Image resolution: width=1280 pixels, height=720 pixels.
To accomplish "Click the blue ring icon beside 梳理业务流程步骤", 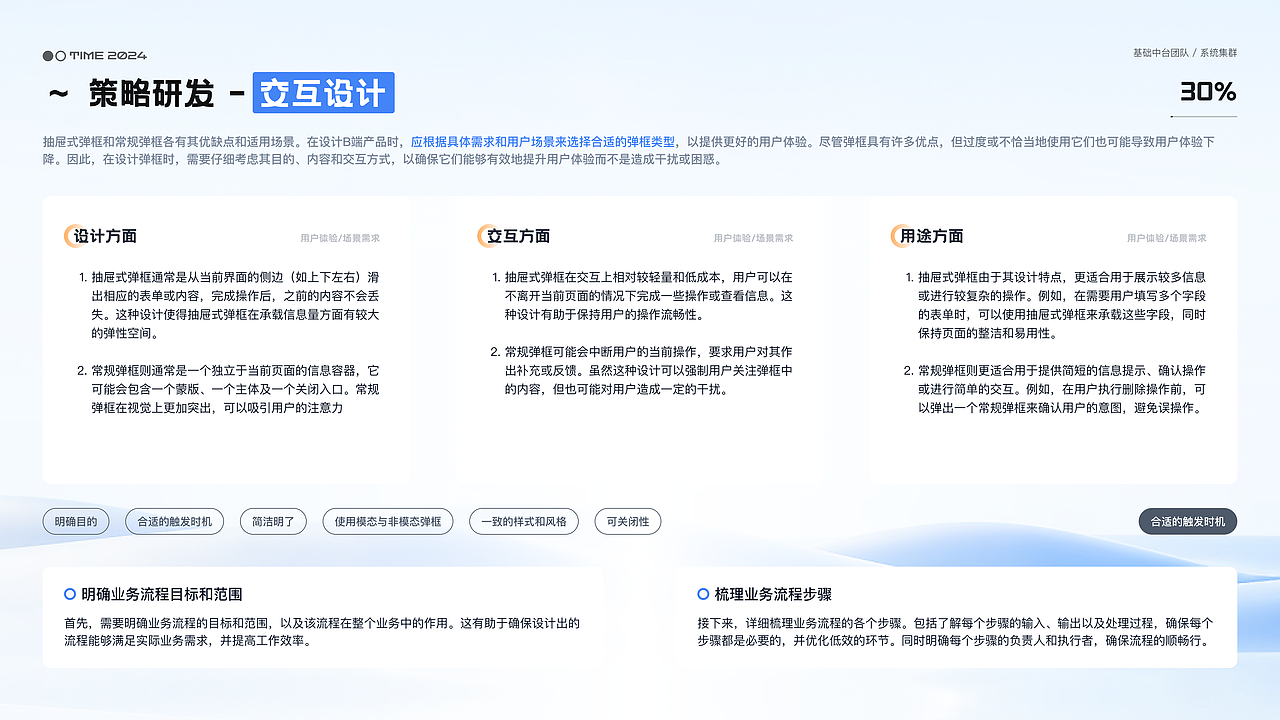I will click(x=703, y=594).
